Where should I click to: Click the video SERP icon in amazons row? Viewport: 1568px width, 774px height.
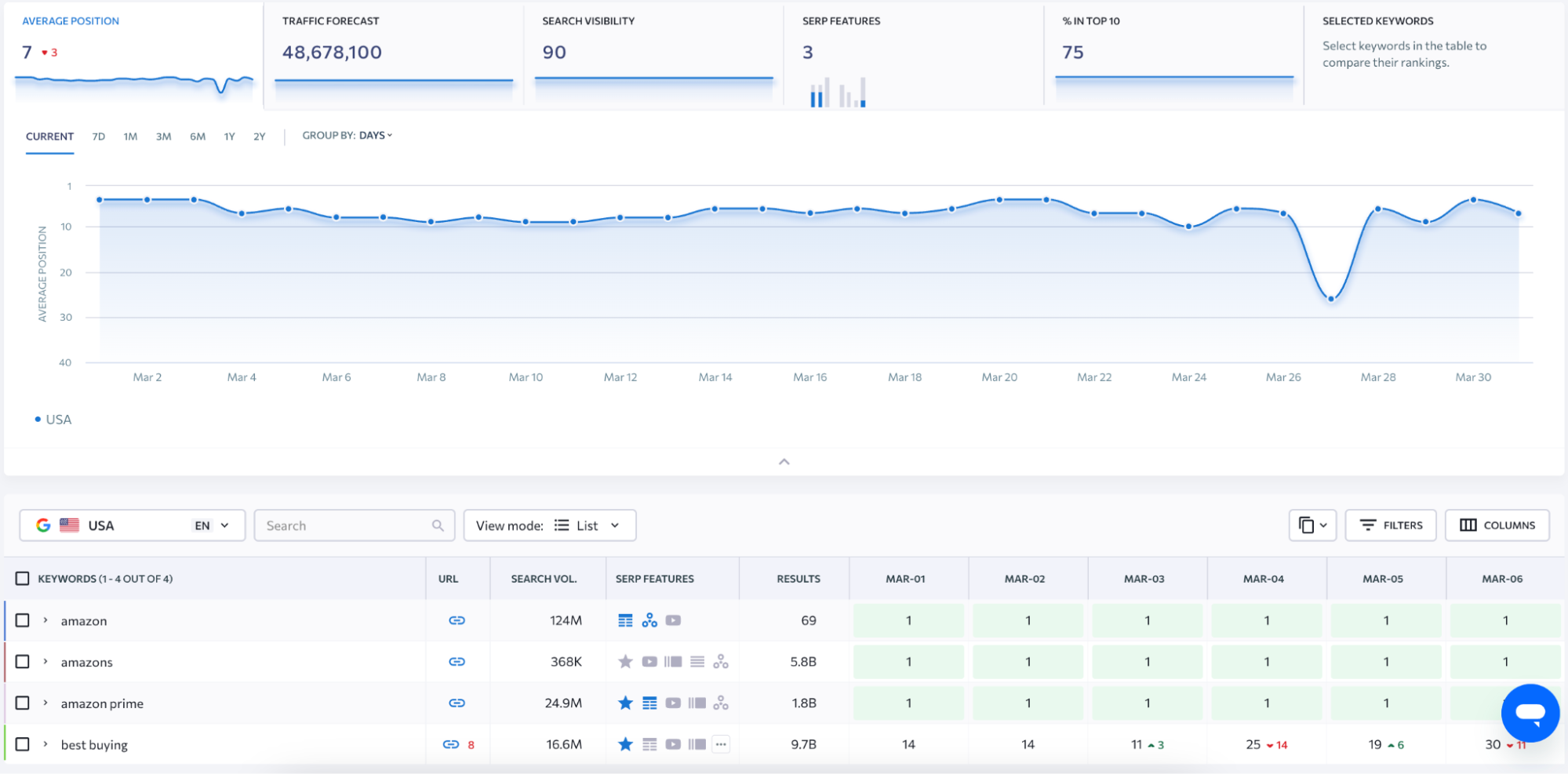pyautogui.click(x=649, y=662)
